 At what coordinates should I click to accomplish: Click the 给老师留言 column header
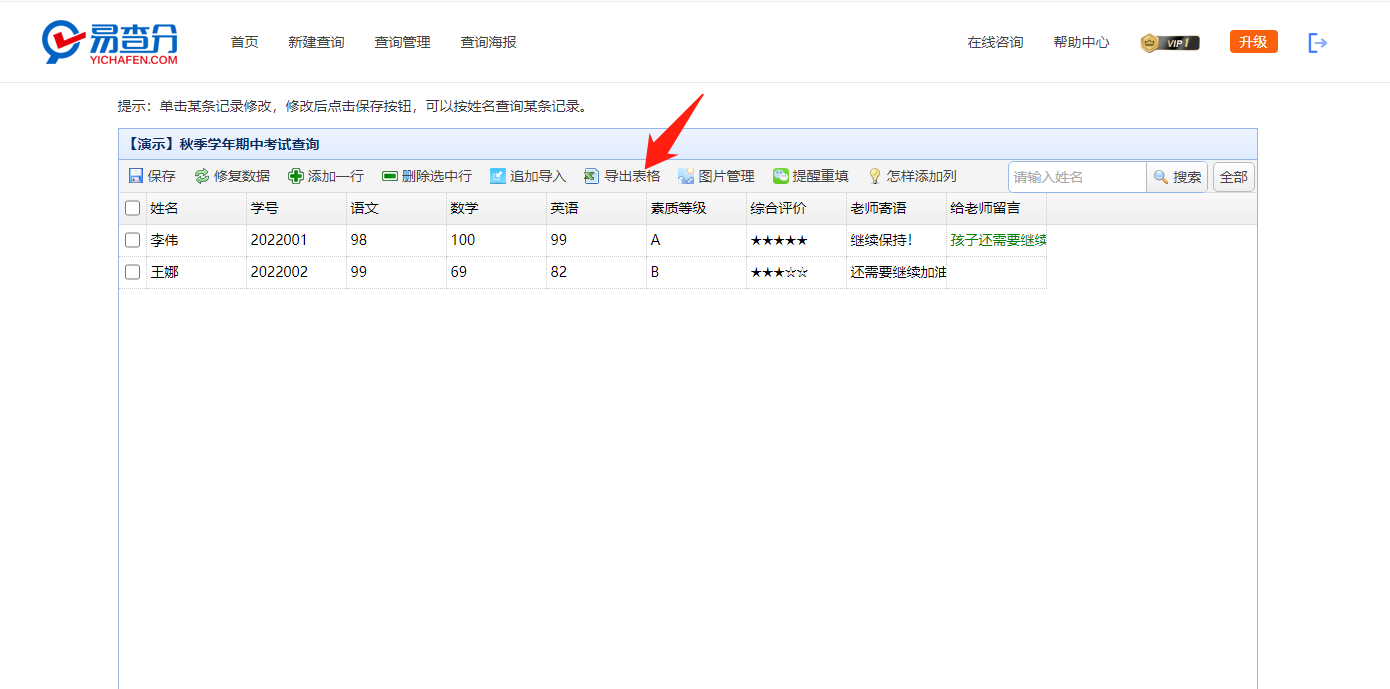pos(997,208)
